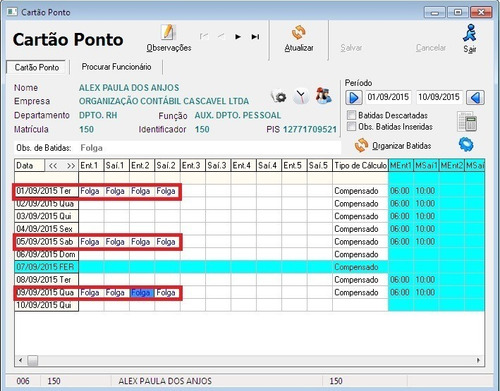The width and height of the screenshot is (500, 391).
Task: Click the Ent.3 column header
Action: click(192, 166)
